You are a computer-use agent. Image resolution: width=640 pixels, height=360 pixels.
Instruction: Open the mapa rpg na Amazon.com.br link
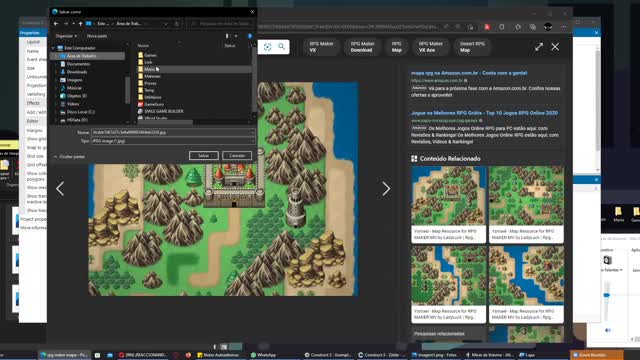coord(469,73)
